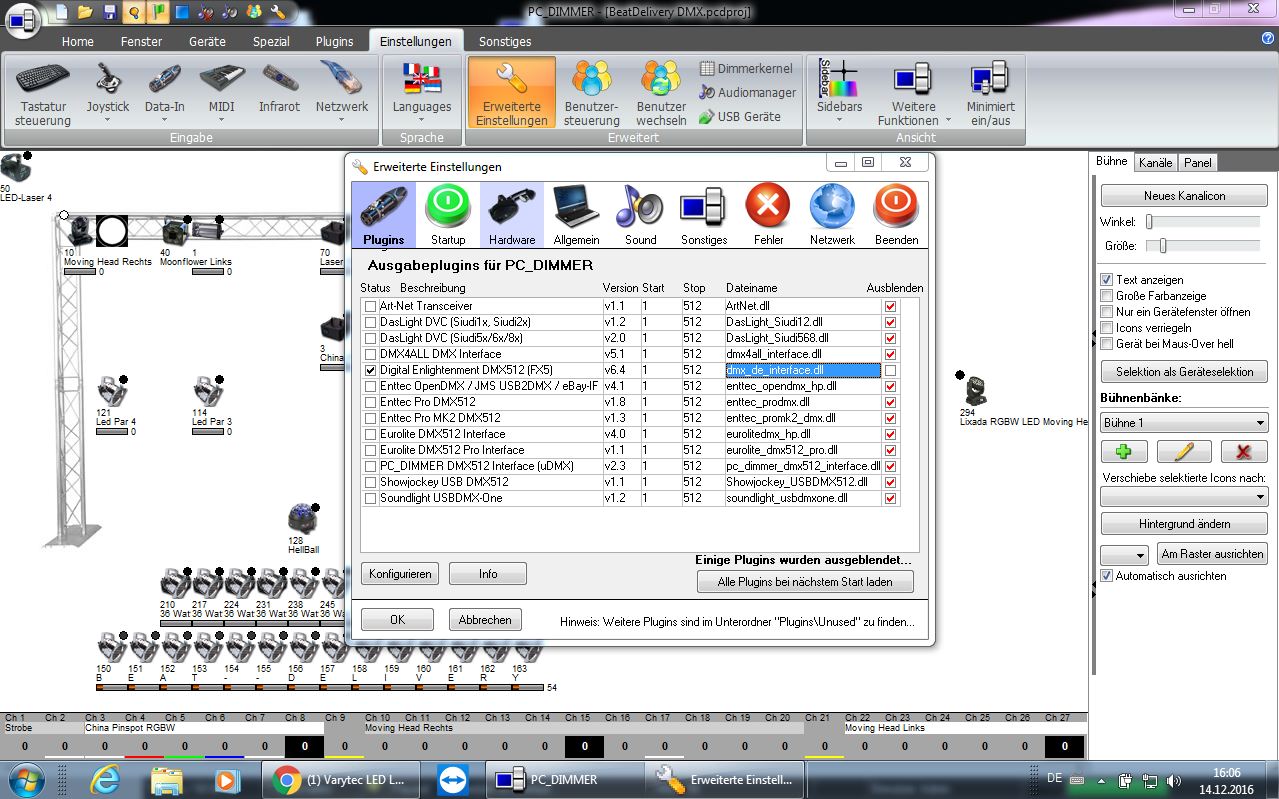This screenshot has width=1279, height=799.
Task: Open the Fehler settings section
Action: coord(768,215)
